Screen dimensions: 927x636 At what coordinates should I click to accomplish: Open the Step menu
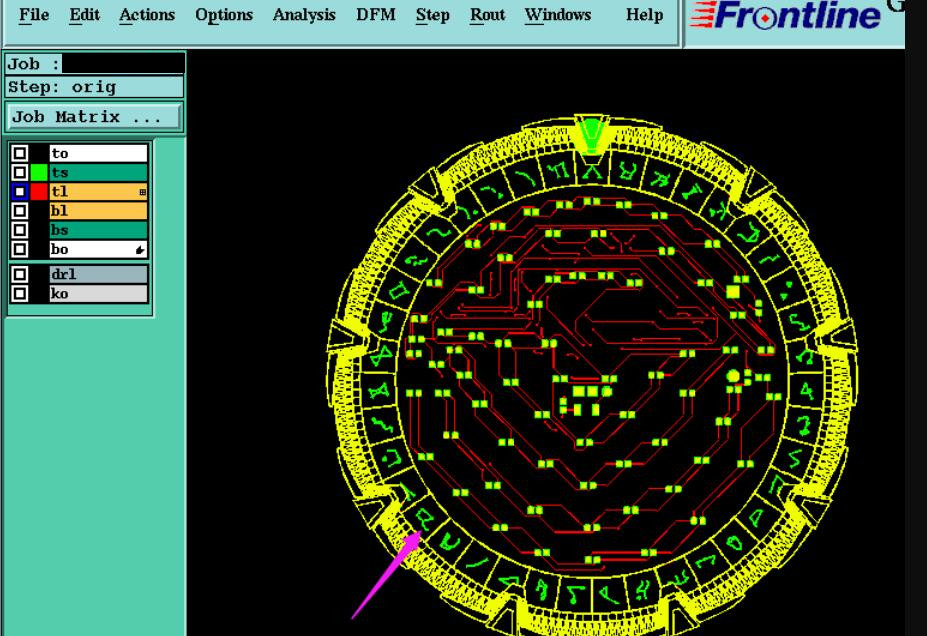point(432,15)
